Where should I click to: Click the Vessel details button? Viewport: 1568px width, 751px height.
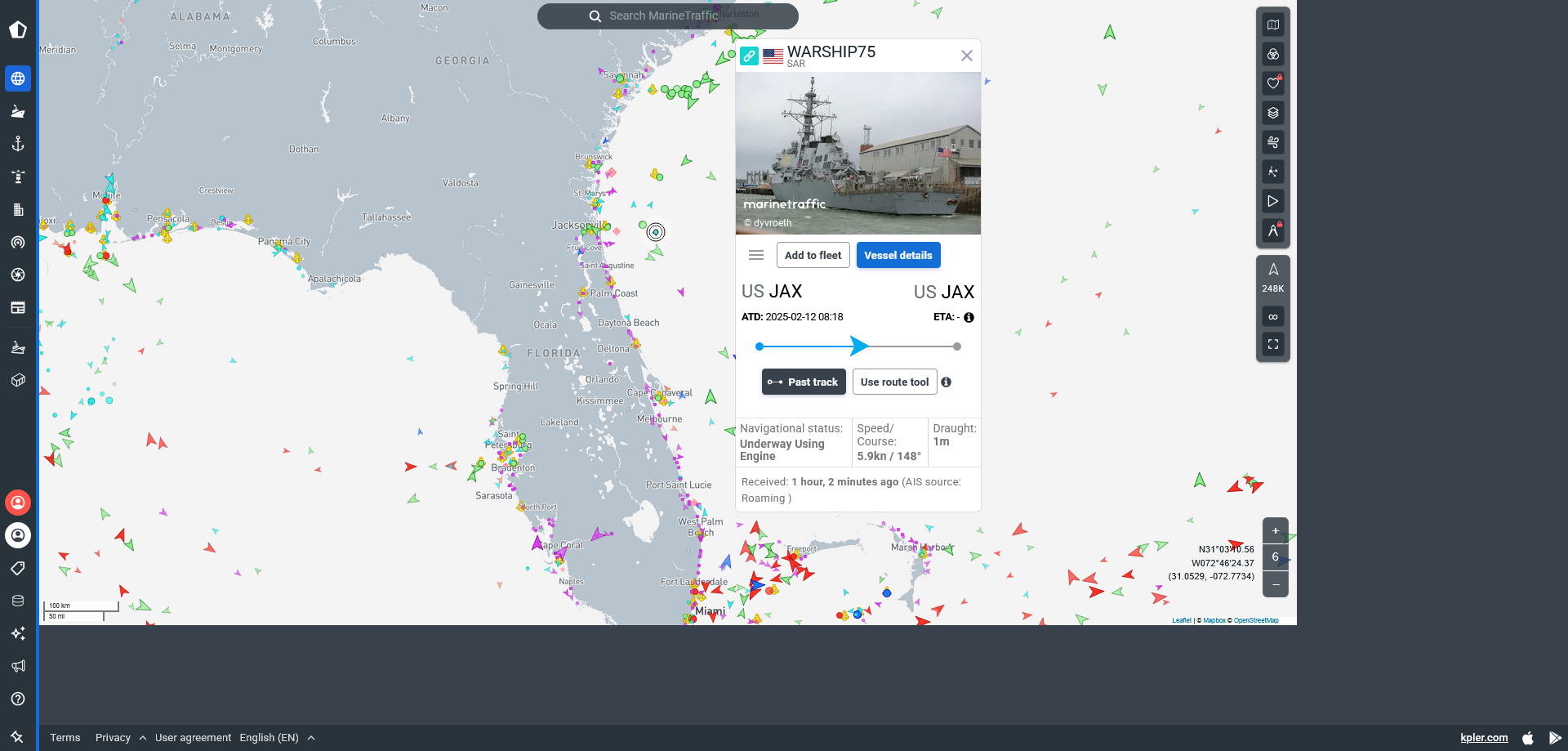tap(898, 255)
